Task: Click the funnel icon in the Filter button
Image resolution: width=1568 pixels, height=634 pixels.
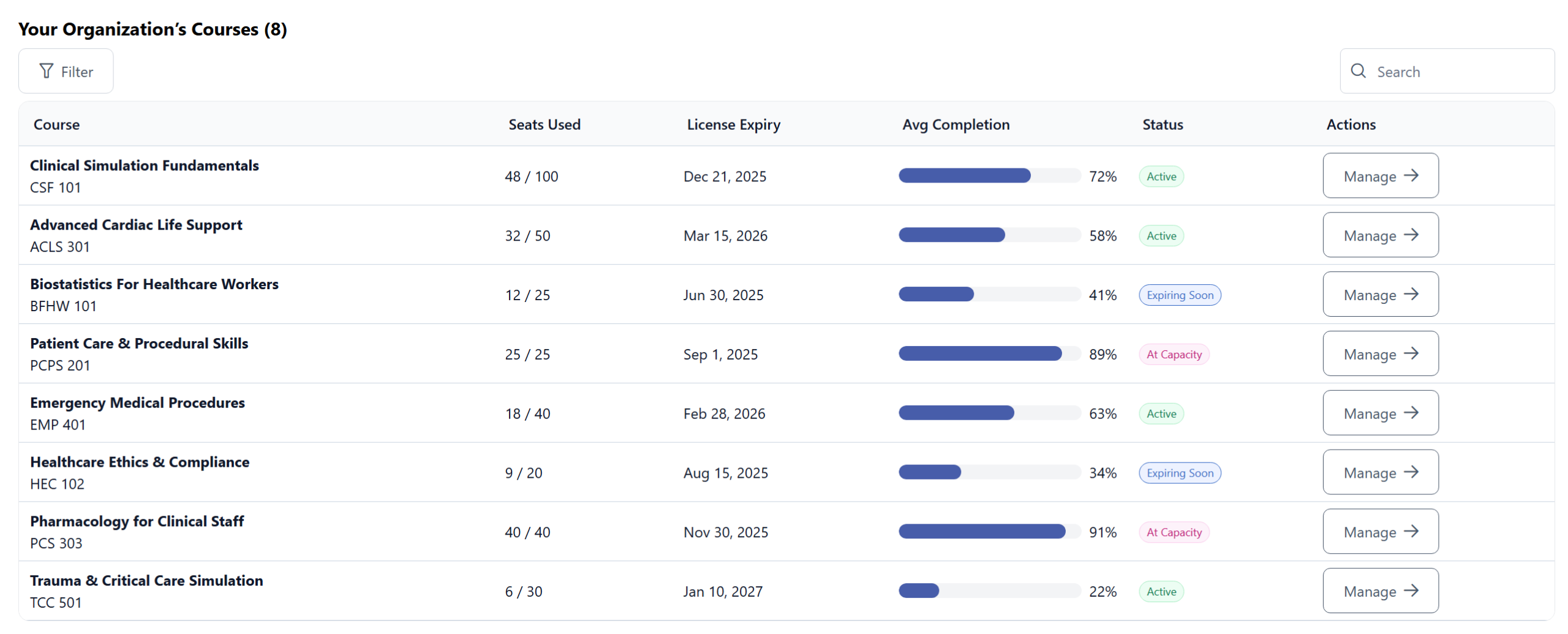Action: 46,71
